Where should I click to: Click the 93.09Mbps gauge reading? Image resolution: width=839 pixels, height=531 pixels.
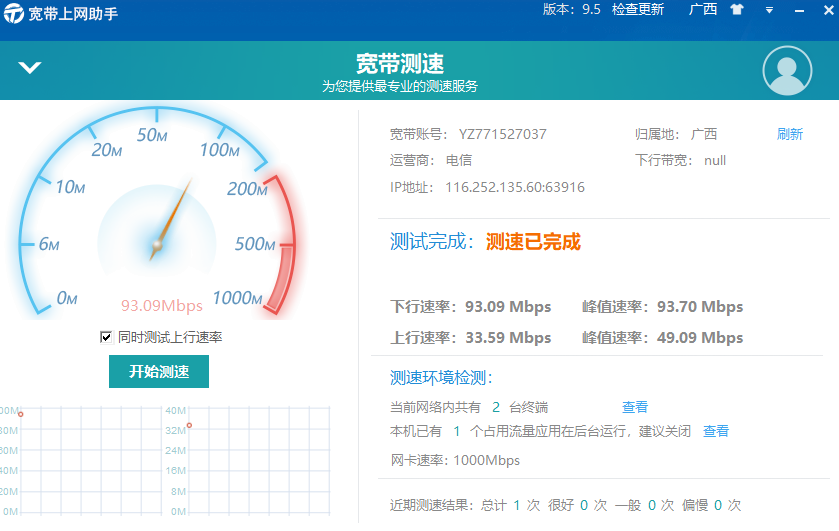(x=162, y=305)
